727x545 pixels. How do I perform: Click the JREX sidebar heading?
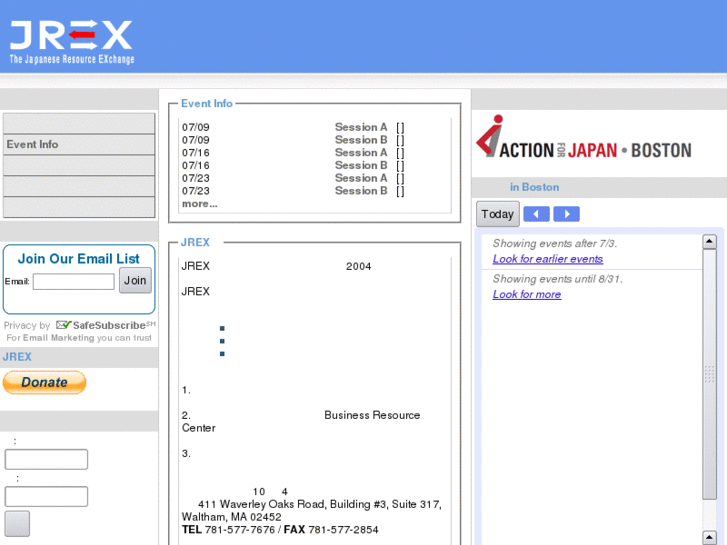point(17,357)
